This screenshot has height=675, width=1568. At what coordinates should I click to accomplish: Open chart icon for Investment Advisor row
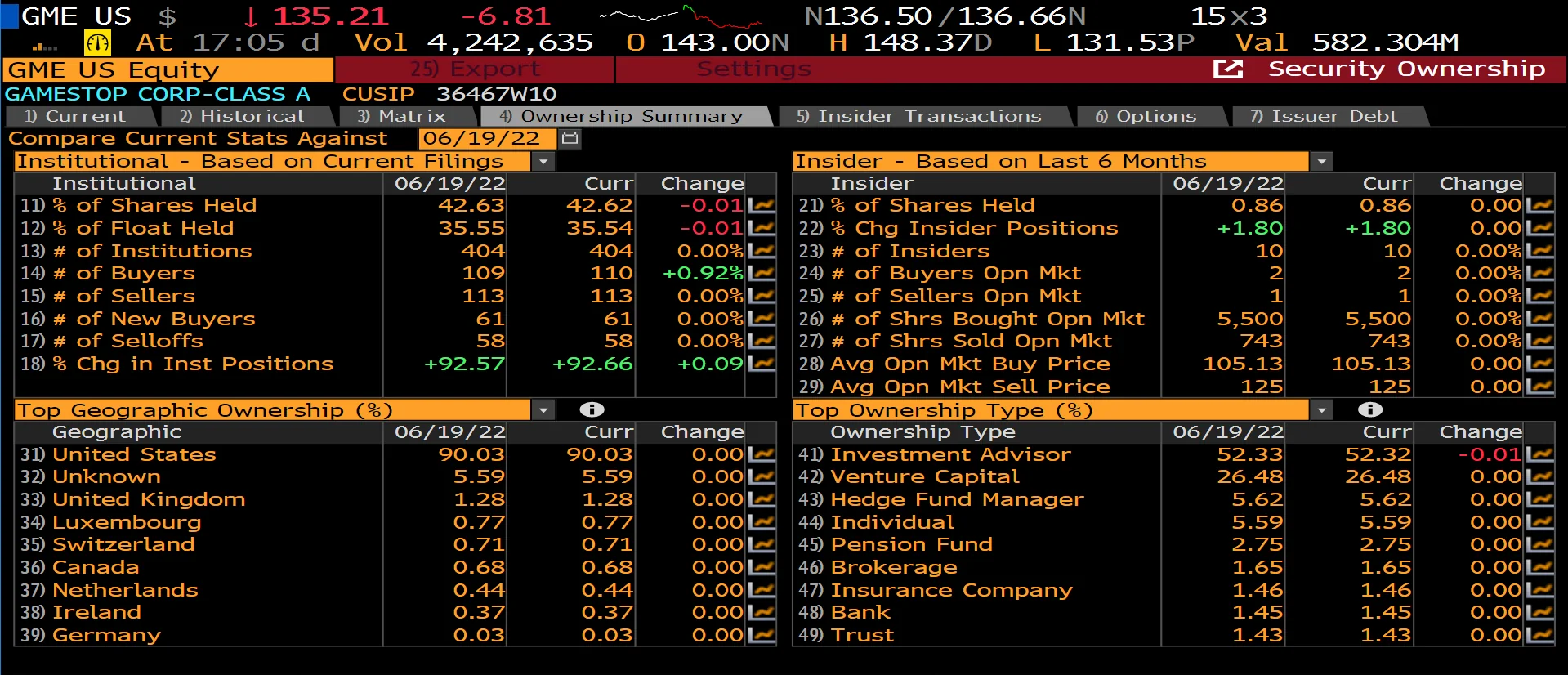[x=1540, y=454]
